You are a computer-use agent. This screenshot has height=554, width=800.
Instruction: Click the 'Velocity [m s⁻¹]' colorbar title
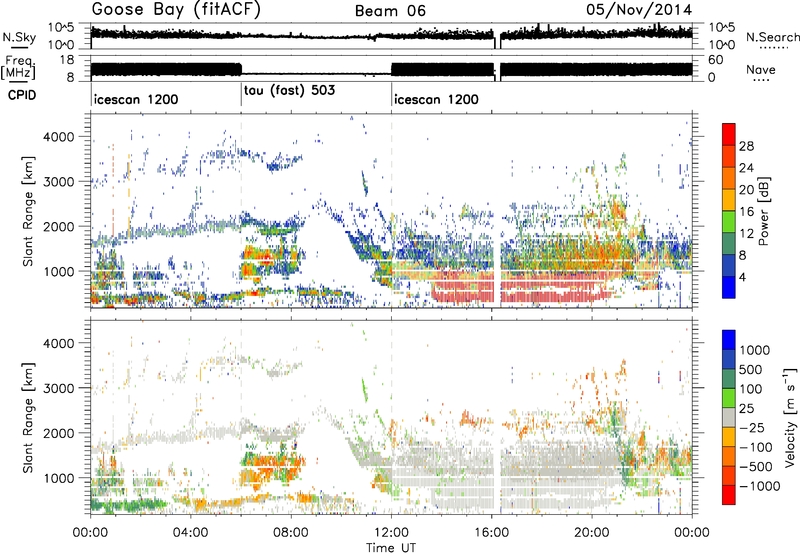point(790,417)
